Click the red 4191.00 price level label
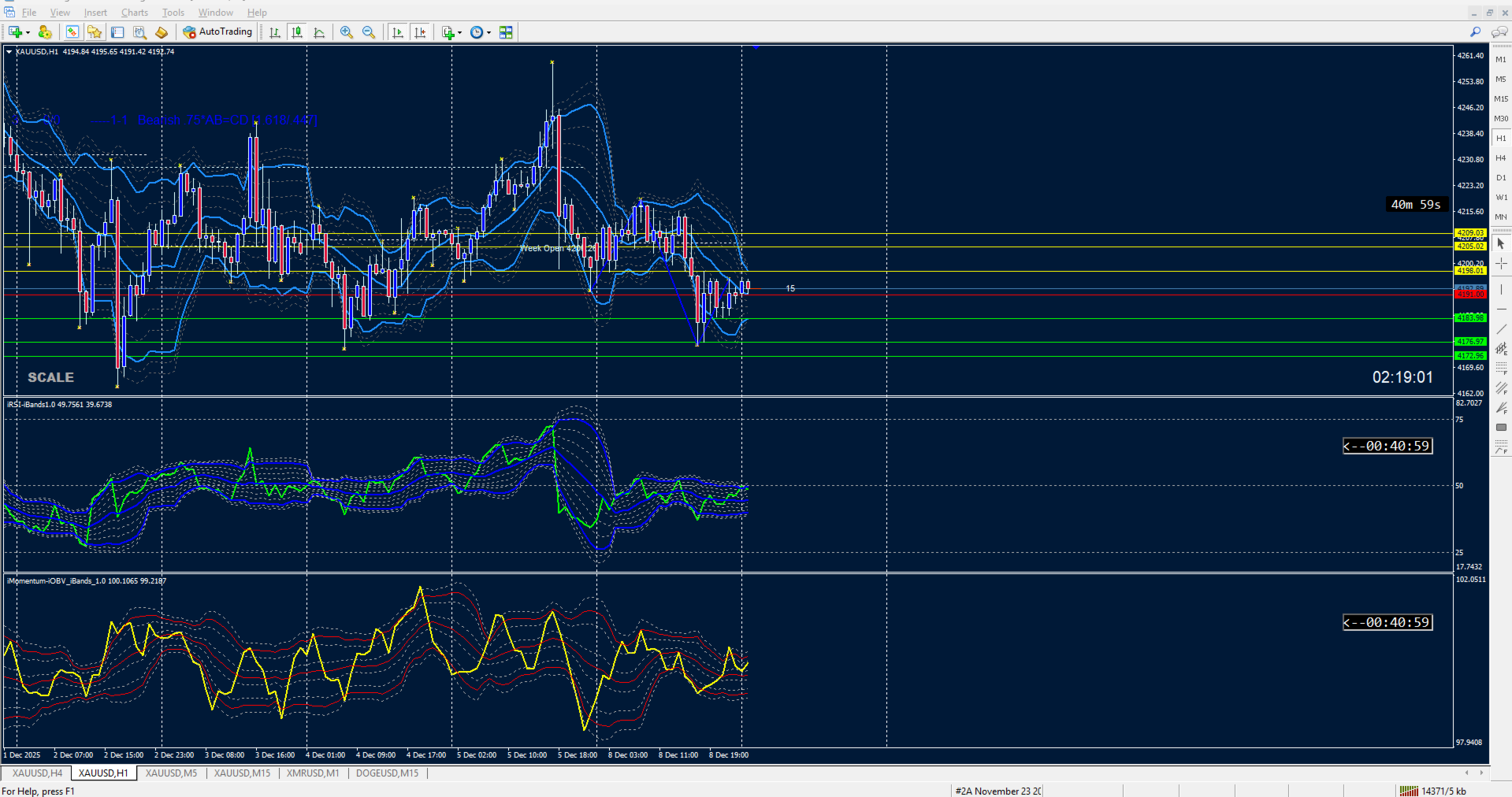This screenshot has height=797, width=1512. [x=1470, y=294]
